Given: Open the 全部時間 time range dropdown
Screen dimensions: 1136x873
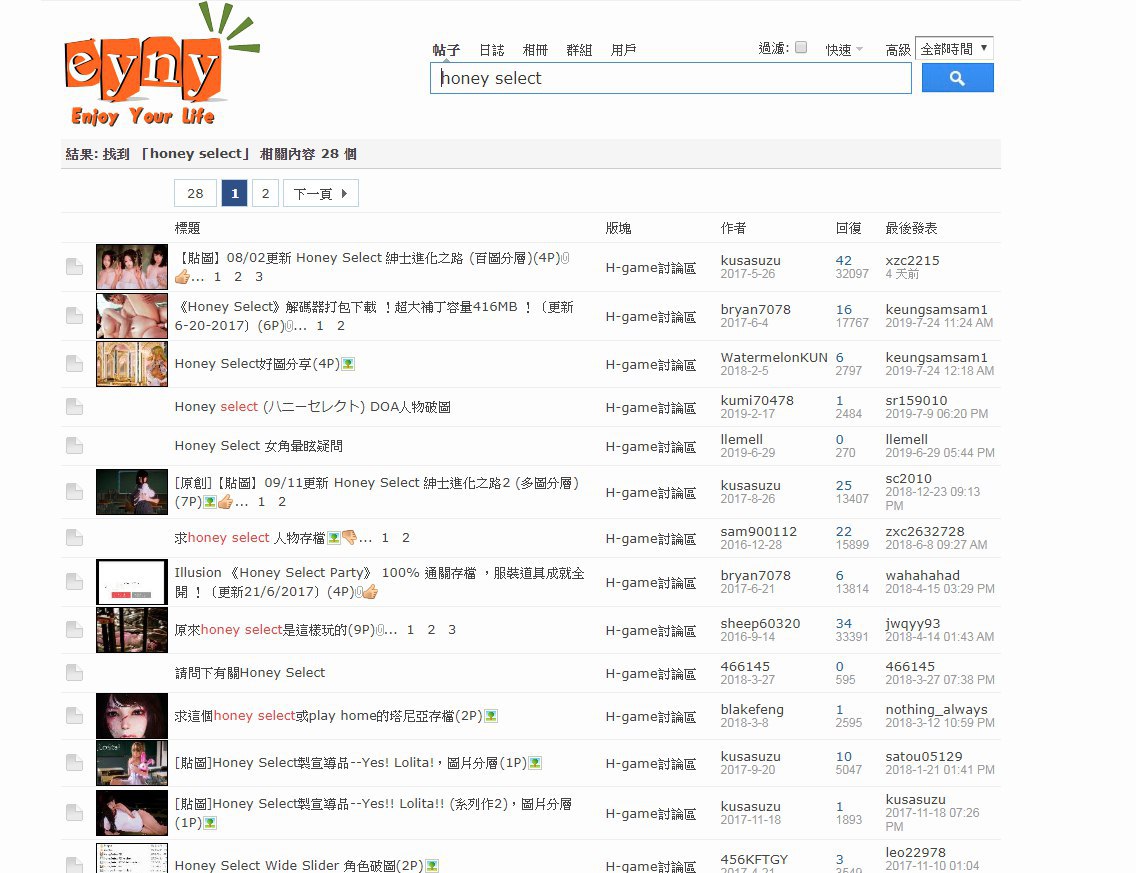Looking at the screenshot, I should [953, 49].
